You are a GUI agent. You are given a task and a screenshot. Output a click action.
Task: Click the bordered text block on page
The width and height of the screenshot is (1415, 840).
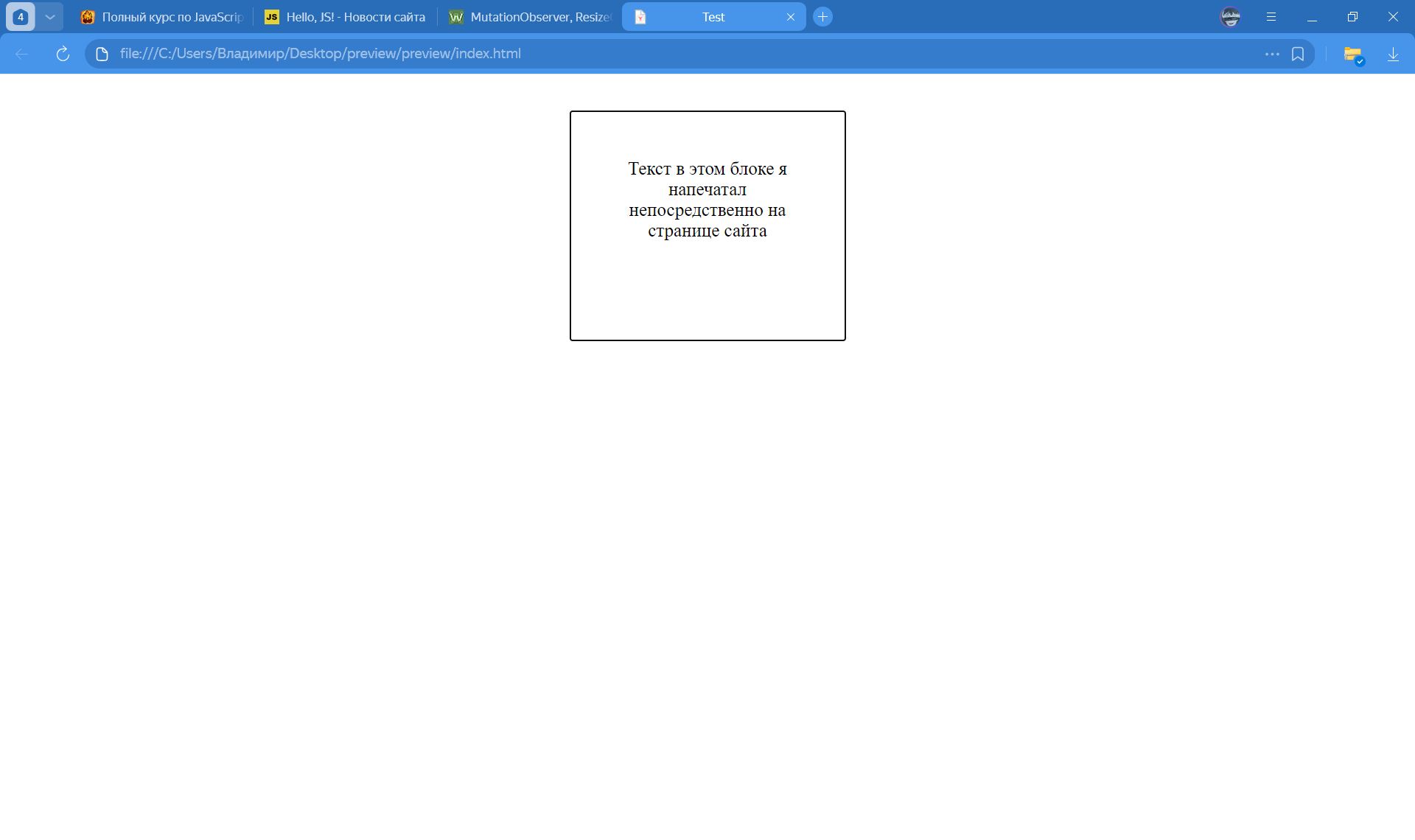pos(707,225)
